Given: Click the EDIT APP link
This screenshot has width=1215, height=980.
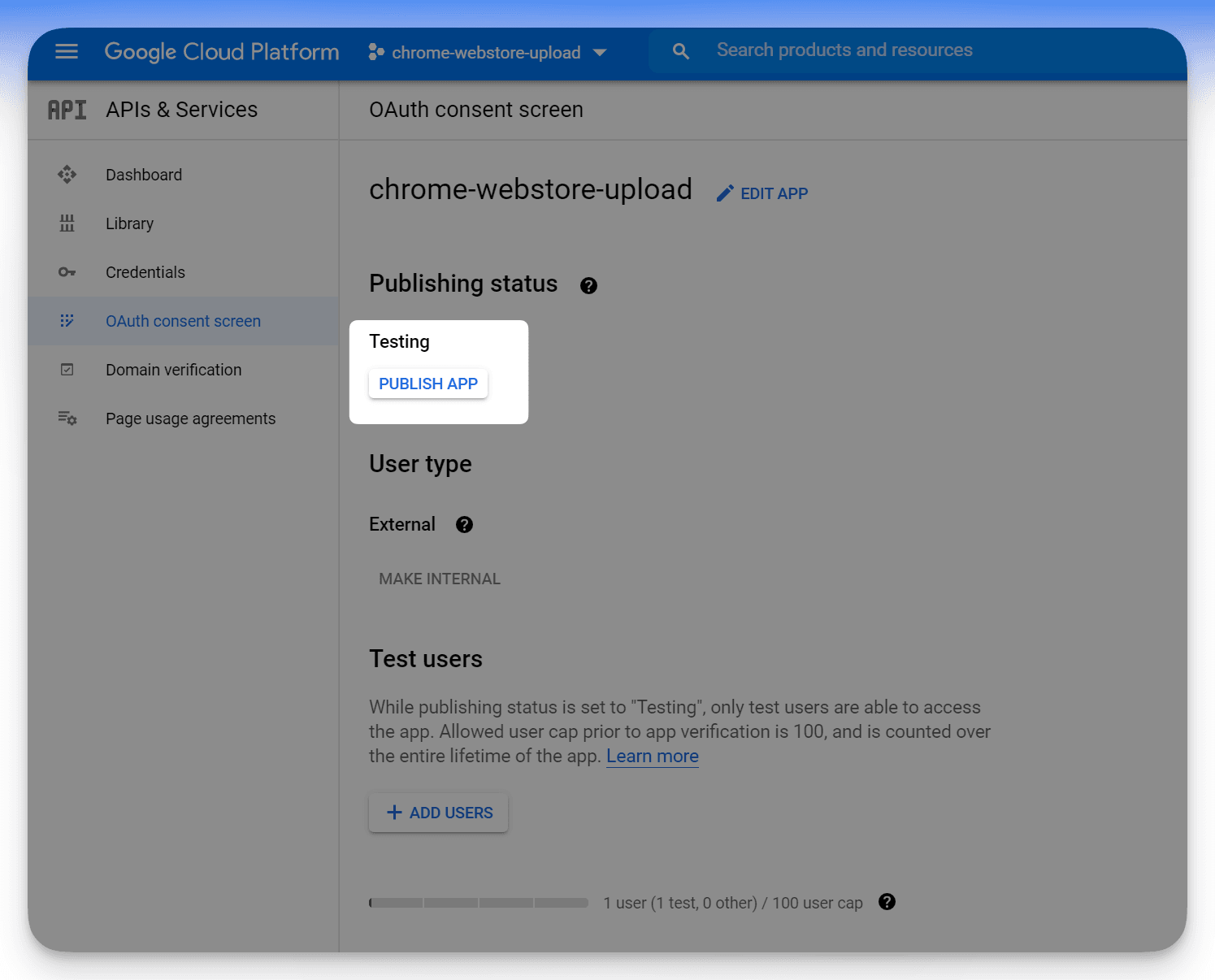Looking at the screenshot, I should [x=762, y=193].
